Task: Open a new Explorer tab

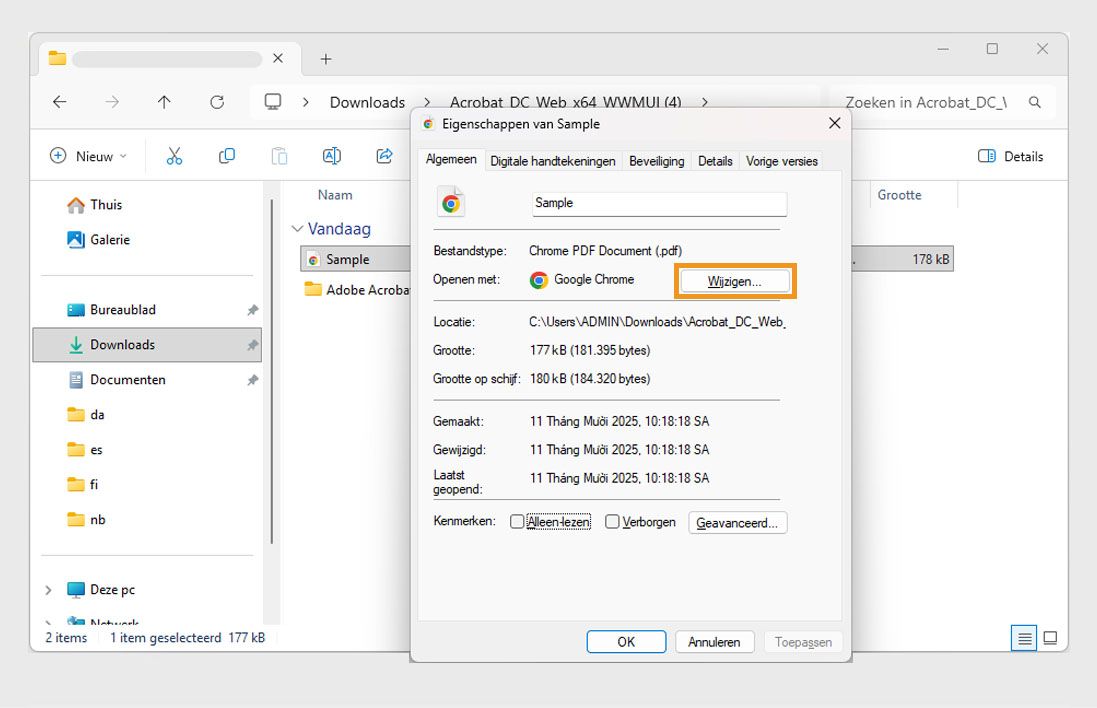Action: pos(325,59)
